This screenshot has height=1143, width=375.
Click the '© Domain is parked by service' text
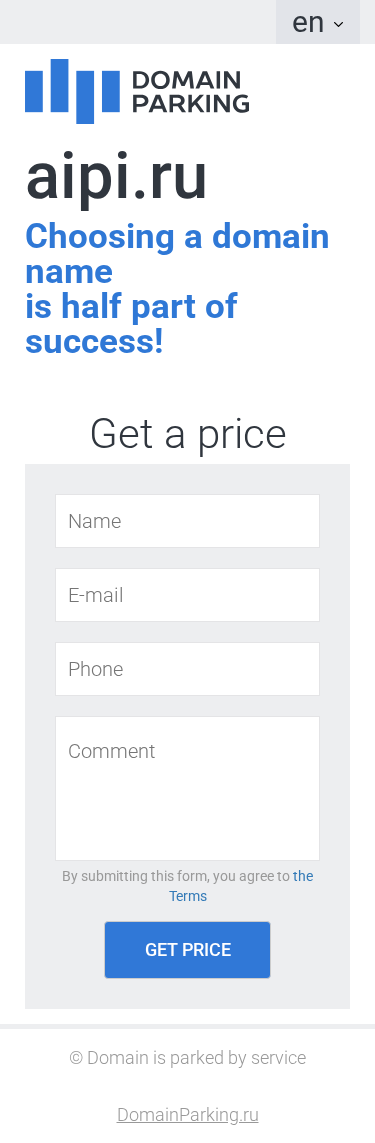tap(188, 1058)
